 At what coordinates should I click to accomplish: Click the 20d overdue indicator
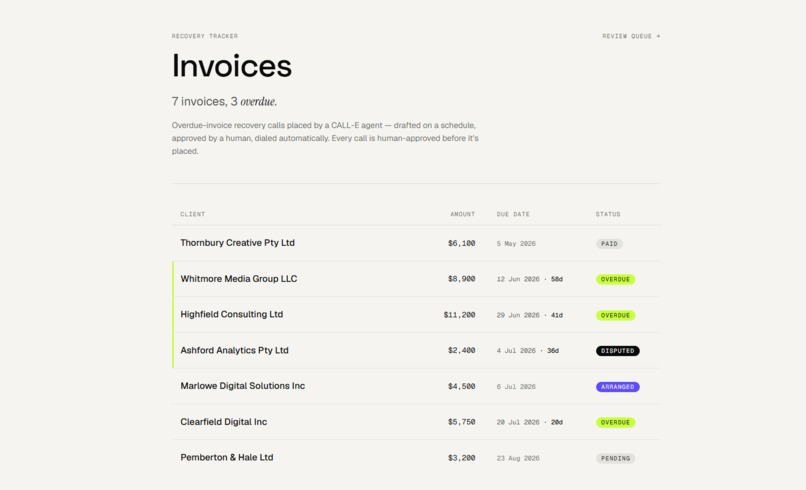tap(557, 422)
